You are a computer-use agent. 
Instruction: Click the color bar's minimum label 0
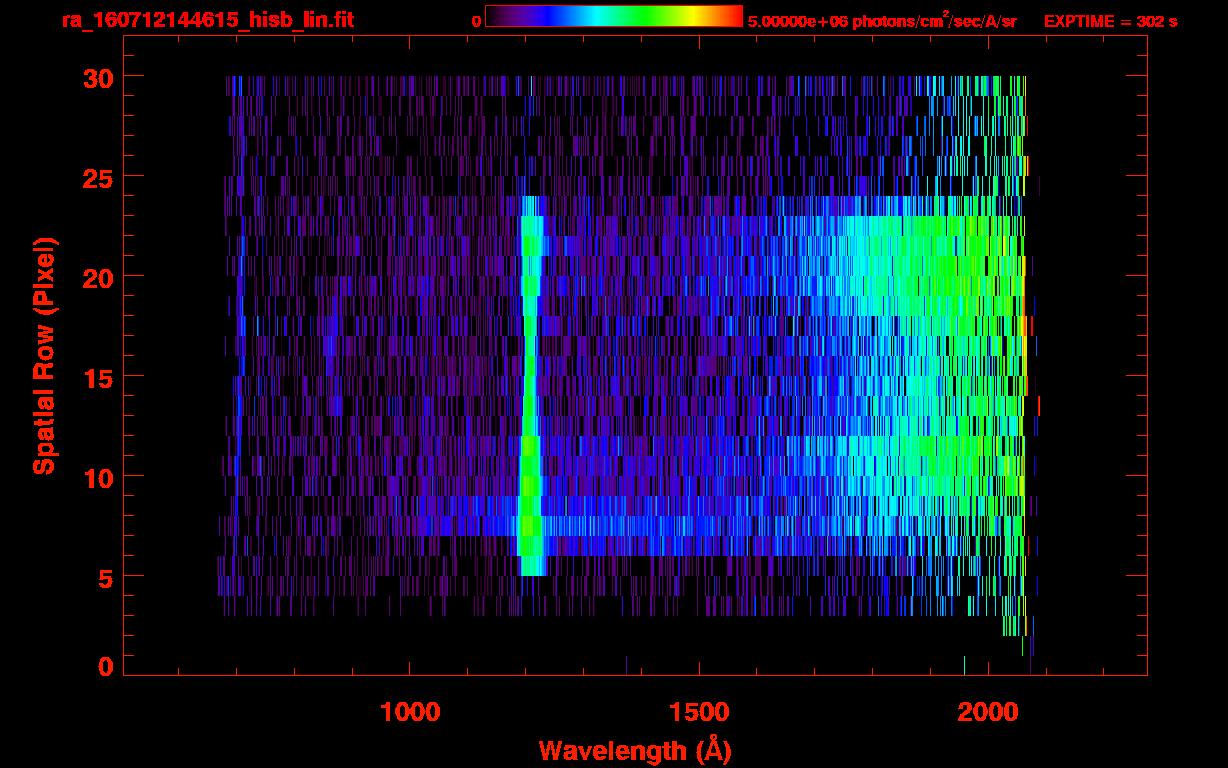477,21
